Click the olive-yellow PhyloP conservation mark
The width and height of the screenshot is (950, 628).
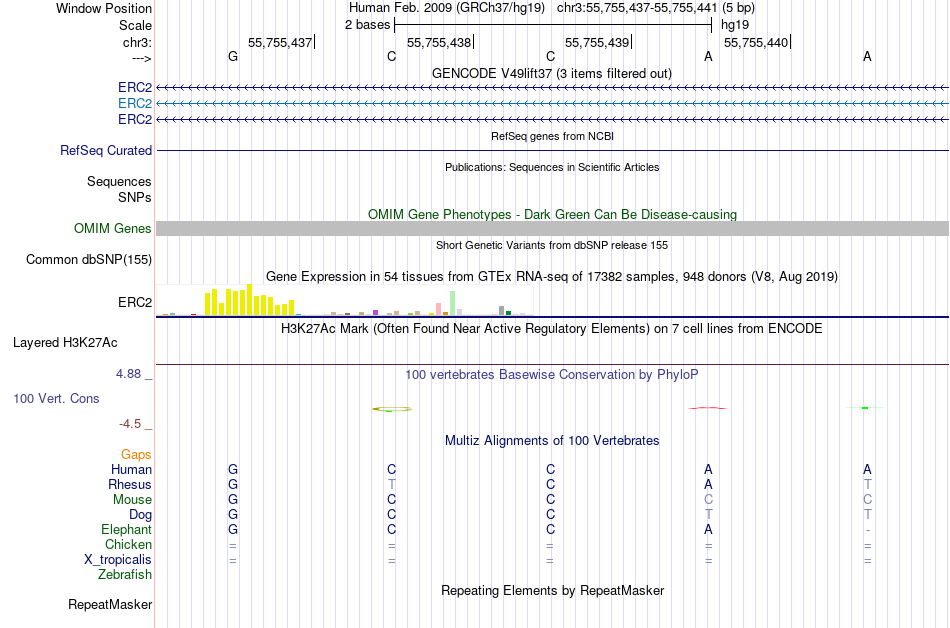[x=392, y=409]
